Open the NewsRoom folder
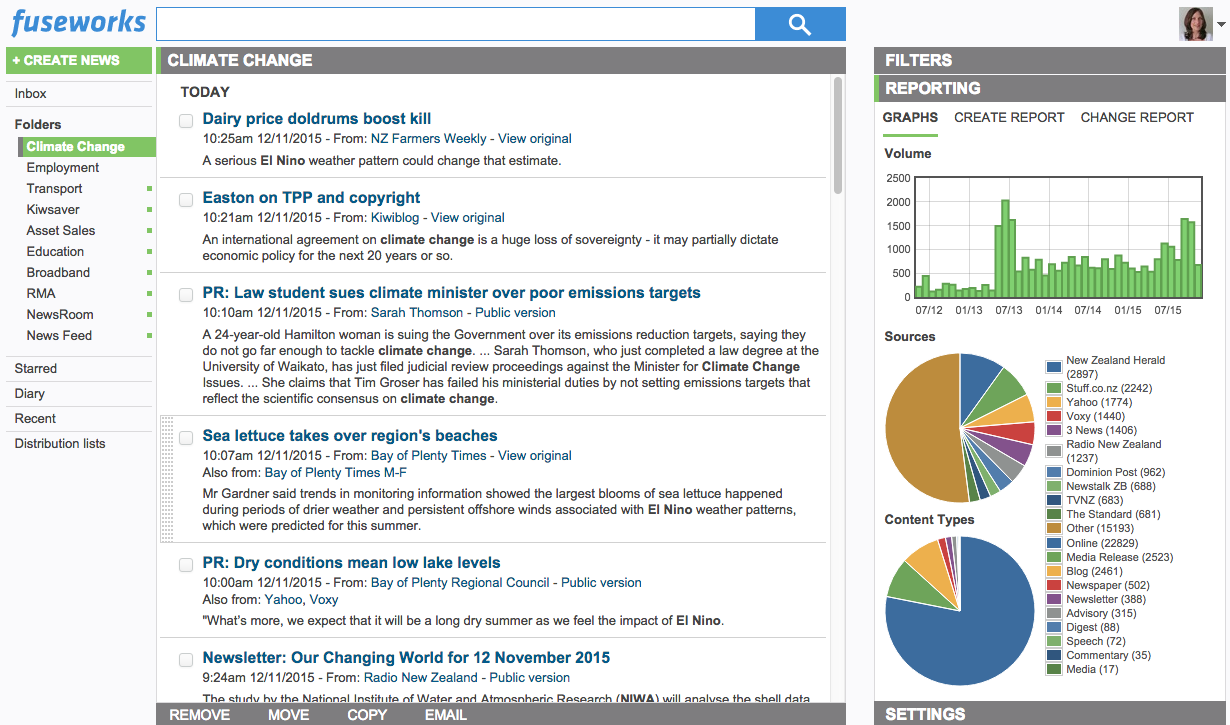Screen dimensions: 1230x725 point(60,315)
